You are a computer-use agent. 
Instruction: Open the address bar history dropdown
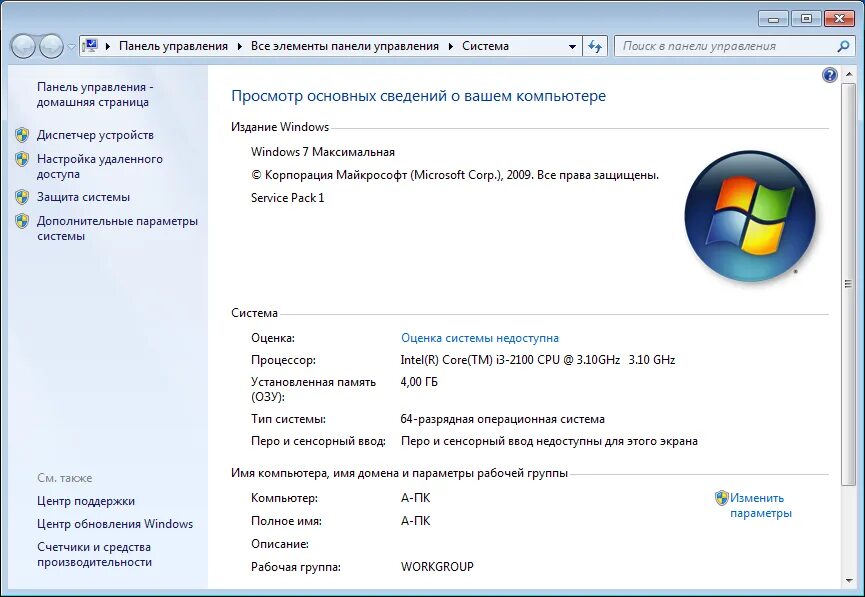click(x=573, y=47)
